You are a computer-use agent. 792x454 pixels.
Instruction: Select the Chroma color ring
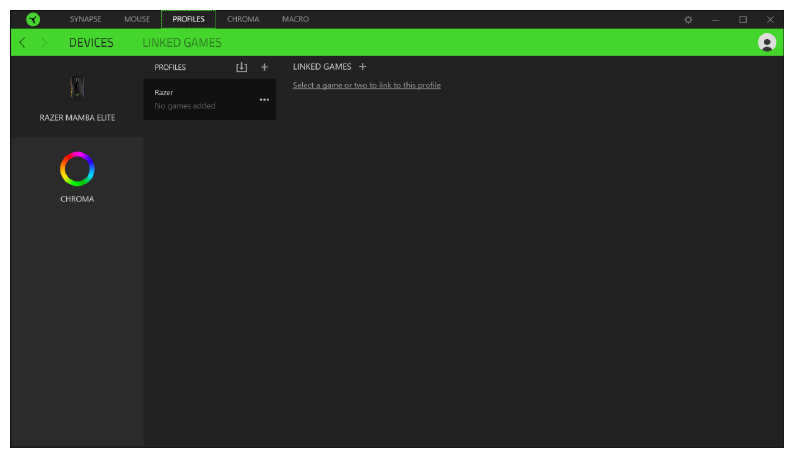pyautogui.click(x=77, y=169)
